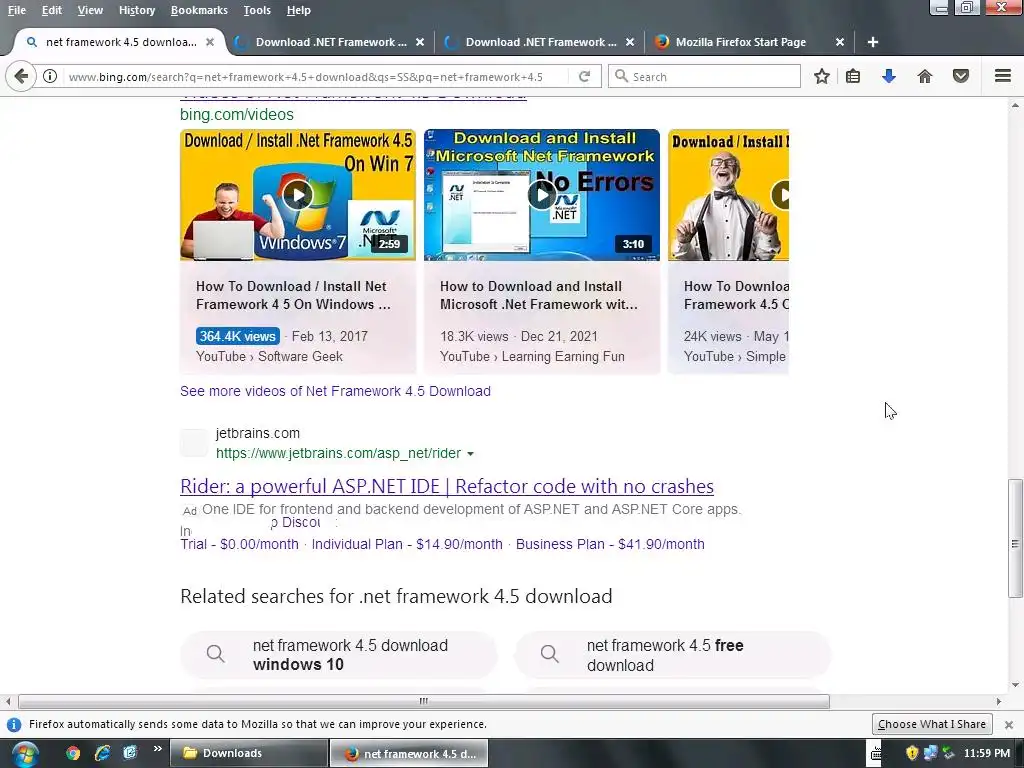
Task: Open a new tab with the plus button
Action: coord(872,42)
